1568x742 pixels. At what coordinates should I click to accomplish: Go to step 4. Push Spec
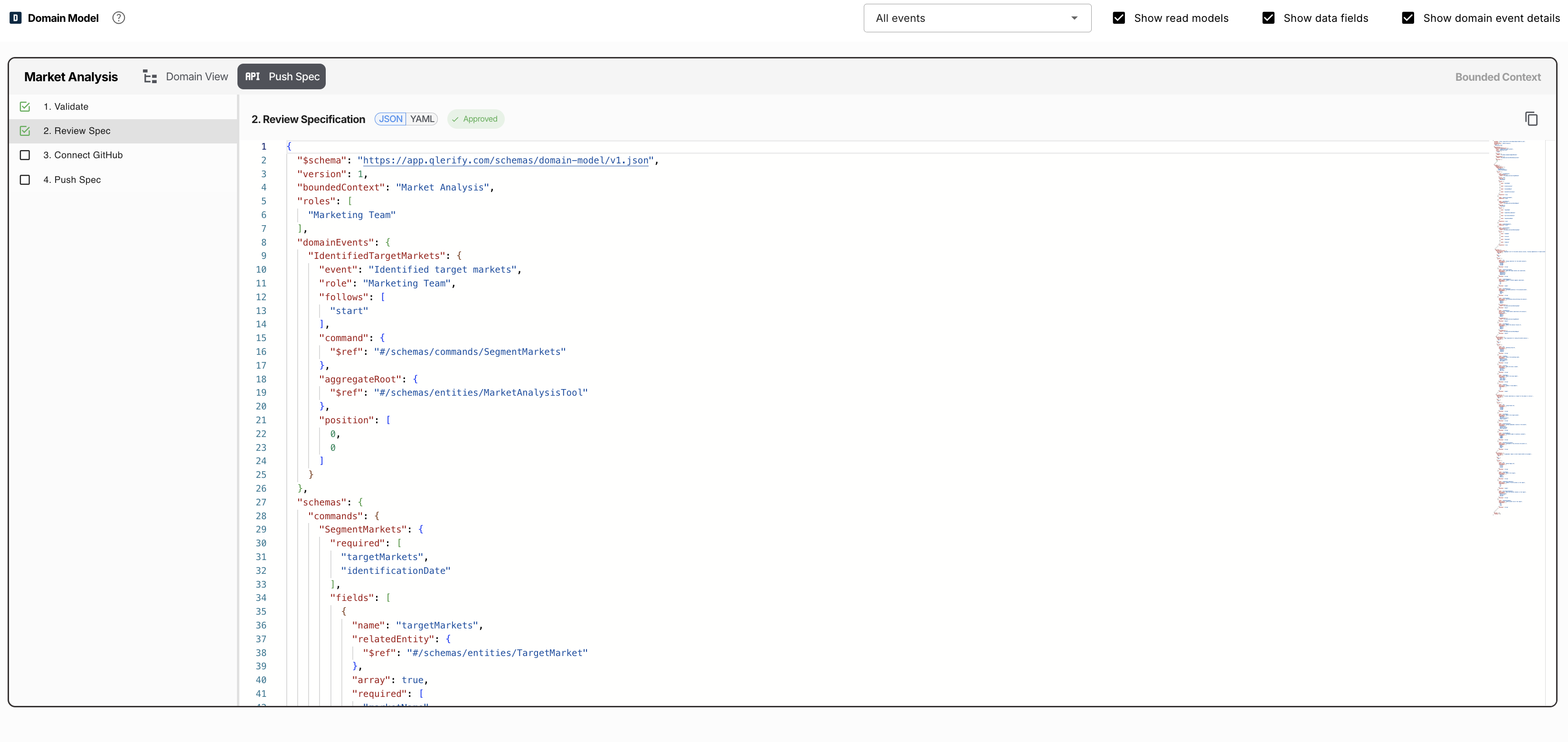click(123, 180)
